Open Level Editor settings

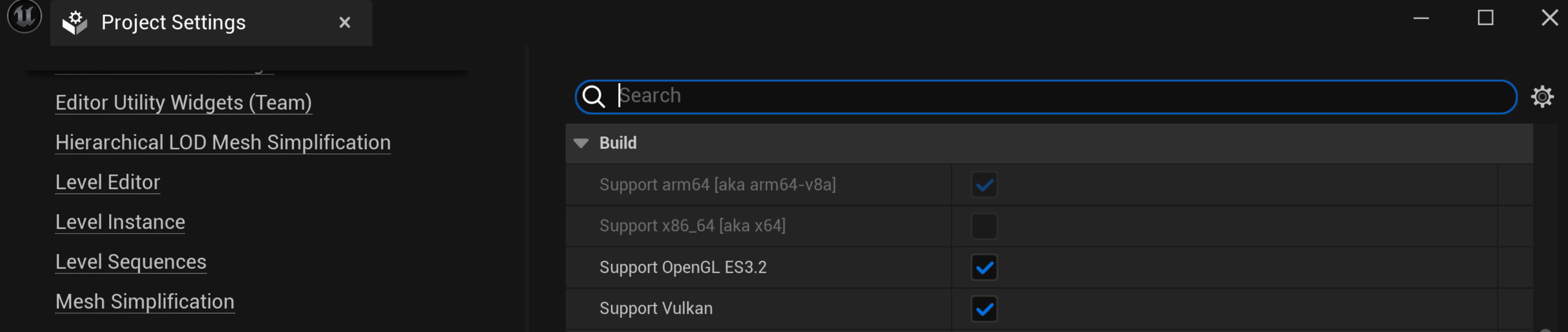point(107,182)
